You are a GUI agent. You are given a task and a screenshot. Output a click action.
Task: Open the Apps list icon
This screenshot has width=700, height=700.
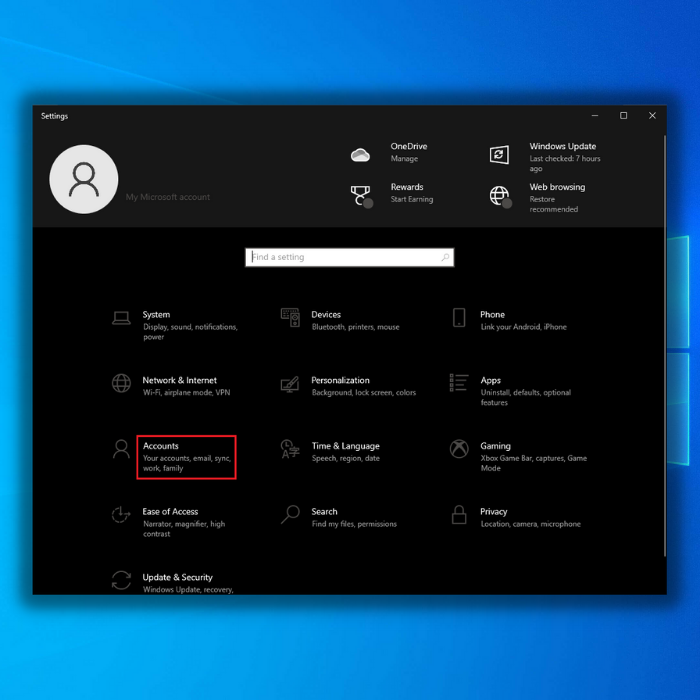pyautogui.click(x=459, y=383)
